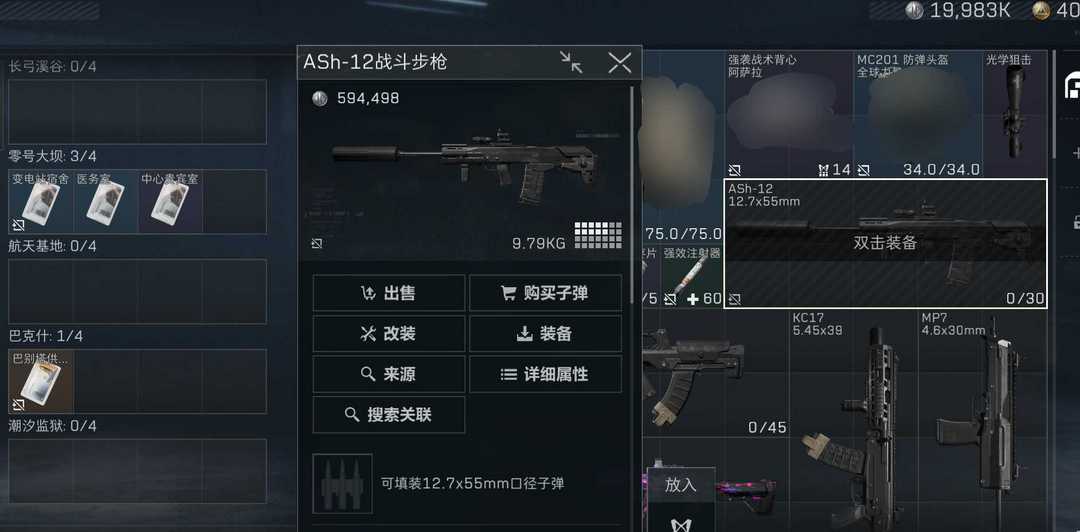Screen dimensions: 1080x532
Task: Open 来源 source lookup
Action: (388, 374)
